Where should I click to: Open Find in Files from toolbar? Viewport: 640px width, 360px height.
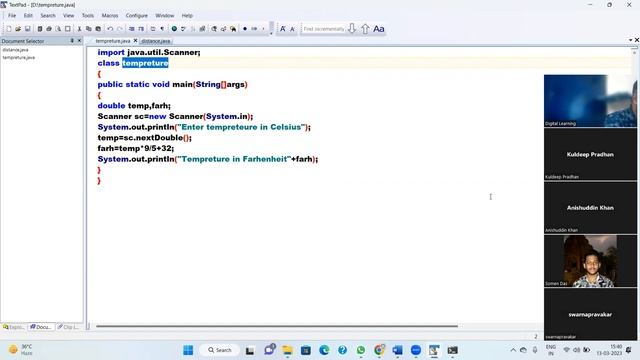click(x=233, y=29)
